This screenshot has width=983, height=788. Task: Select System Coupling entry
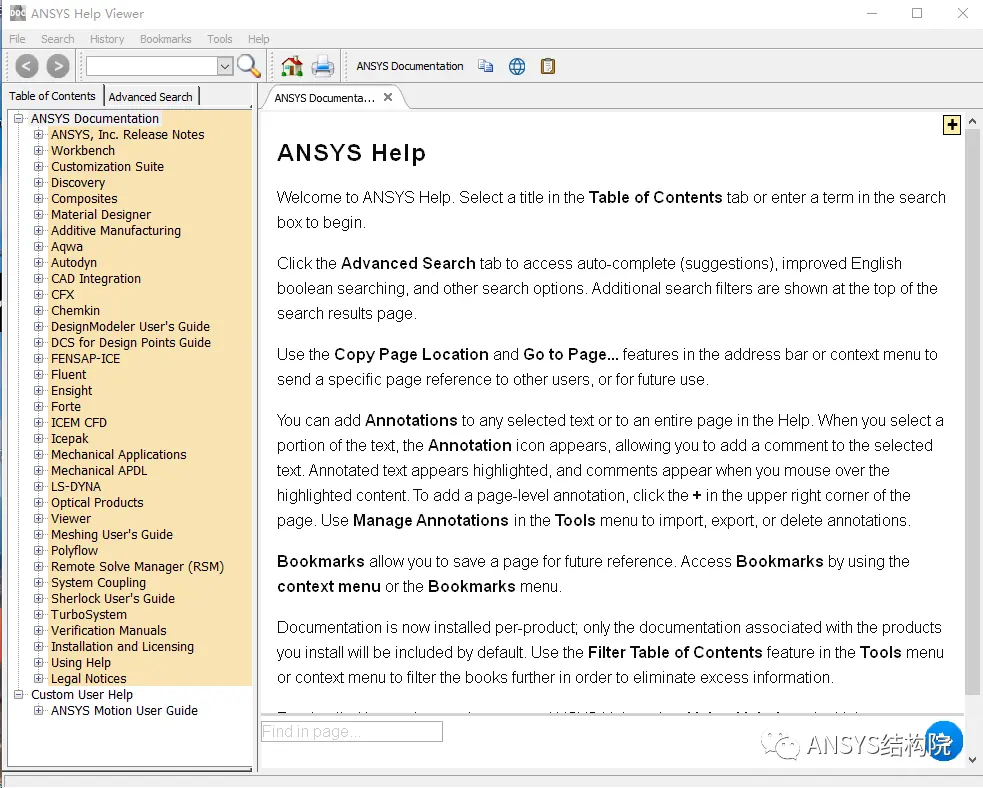[98, 582]
